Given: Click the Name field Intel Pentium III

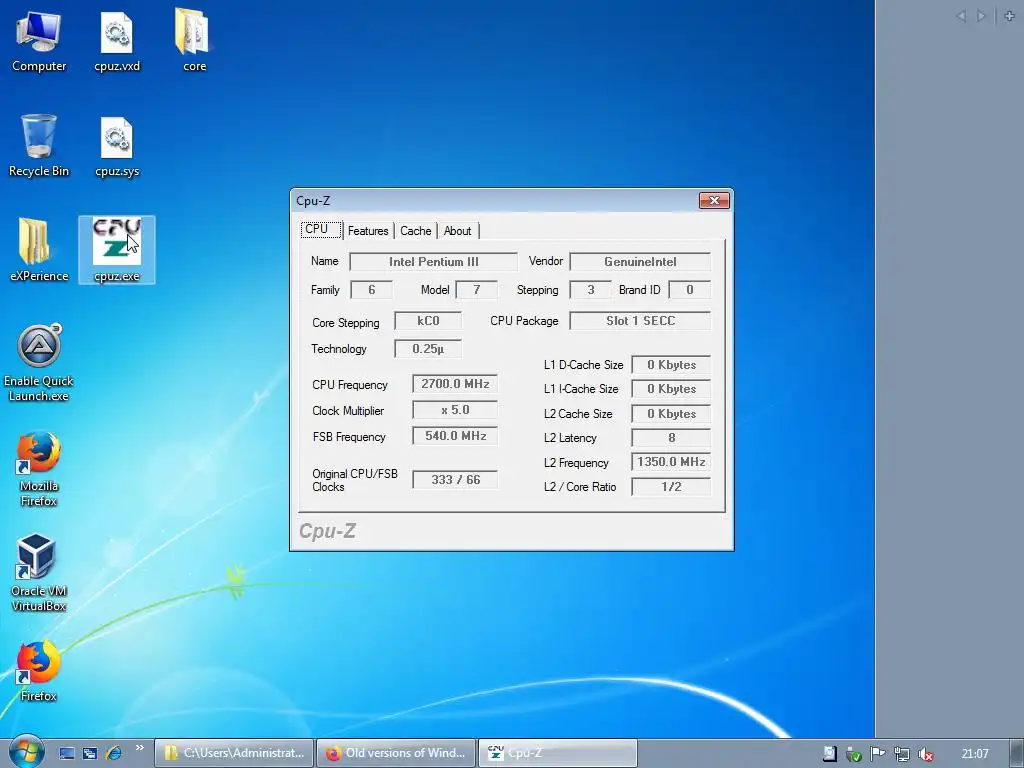Looking at the screenshot, I should coord(434,262).
